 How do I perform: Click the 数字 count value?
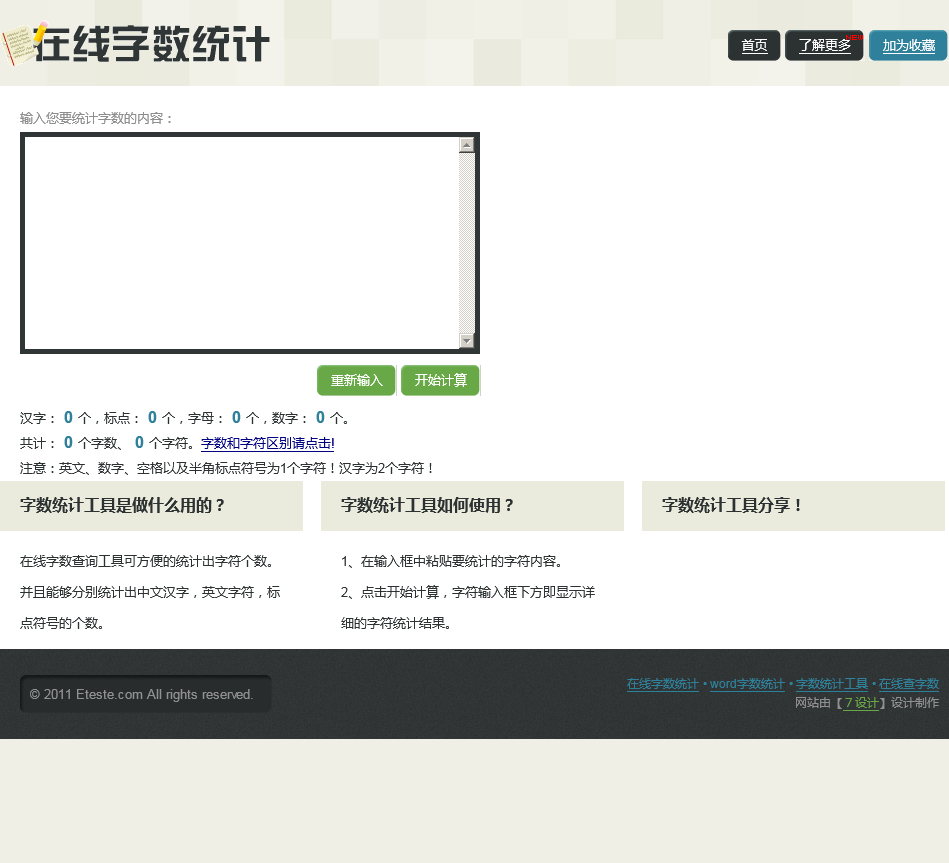pyautogui.click(x=321, y=418)
